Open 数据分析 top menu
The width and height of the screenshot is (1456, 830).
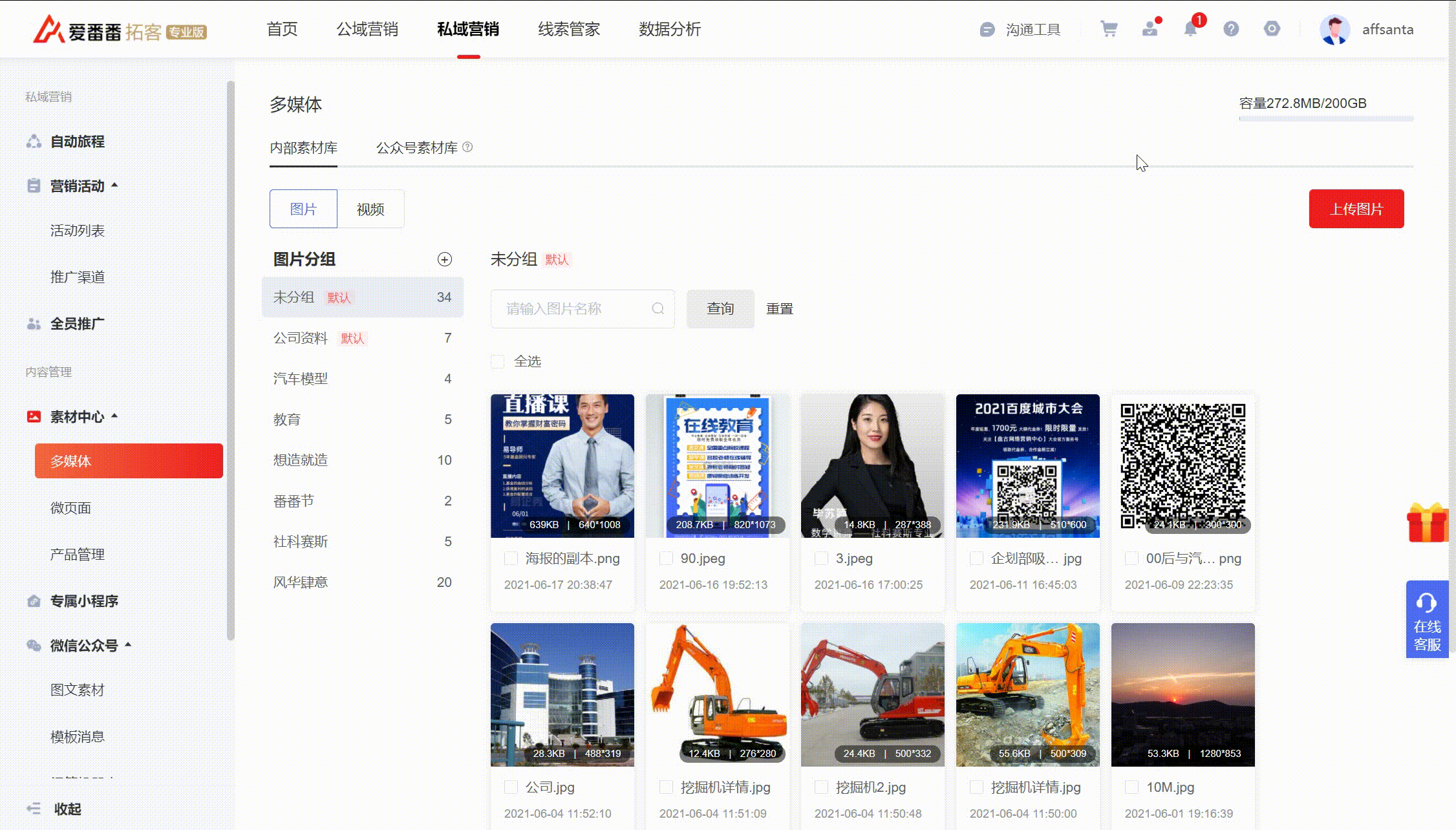click(670, 30)
